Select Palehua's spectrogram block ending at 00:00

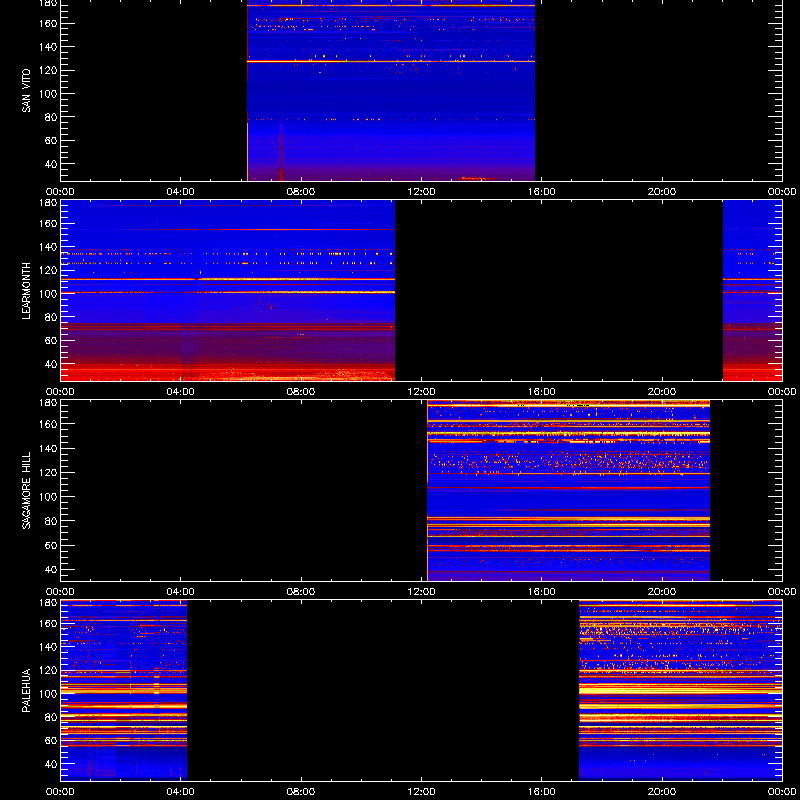click(681, 690)
